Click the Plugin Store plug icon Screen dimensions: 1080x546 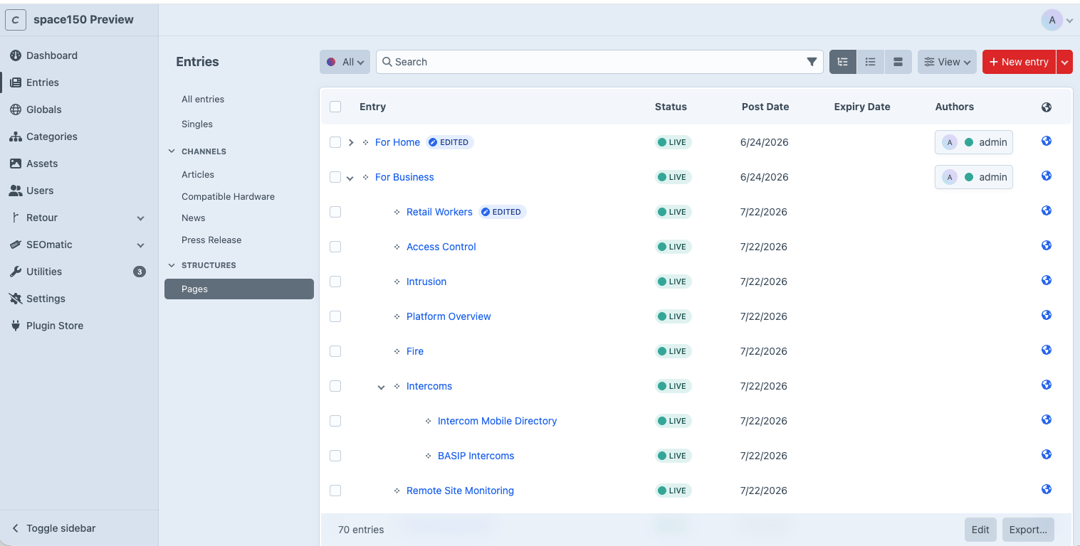pyautogui.click(x=15, y=326)
